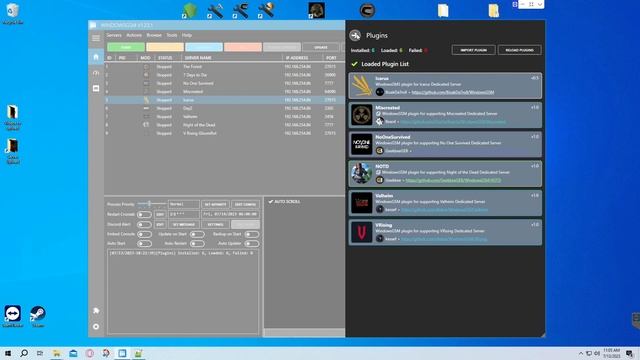Click the NoOneSurvived plugin logo

pos(362,144)
